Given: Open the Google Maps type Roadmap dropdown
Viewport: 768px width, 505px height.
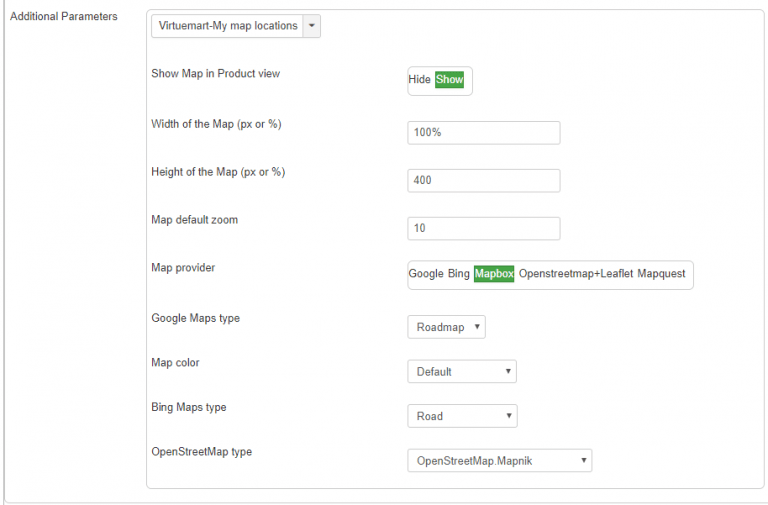Looking at the screenshot, I should (446, 327).
